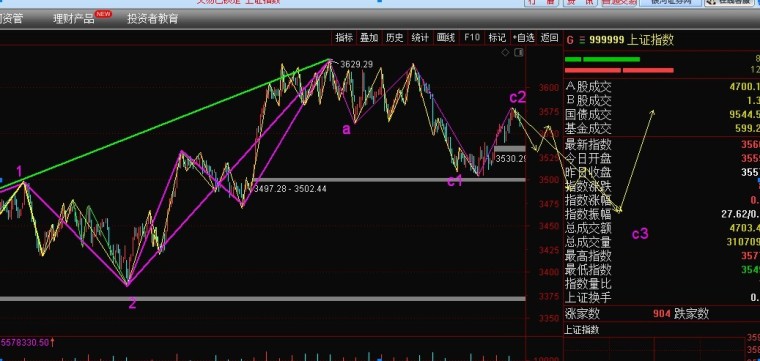Click the diamond icon above the chart
The width and height of the screenshot is (760, 361).
505,52
